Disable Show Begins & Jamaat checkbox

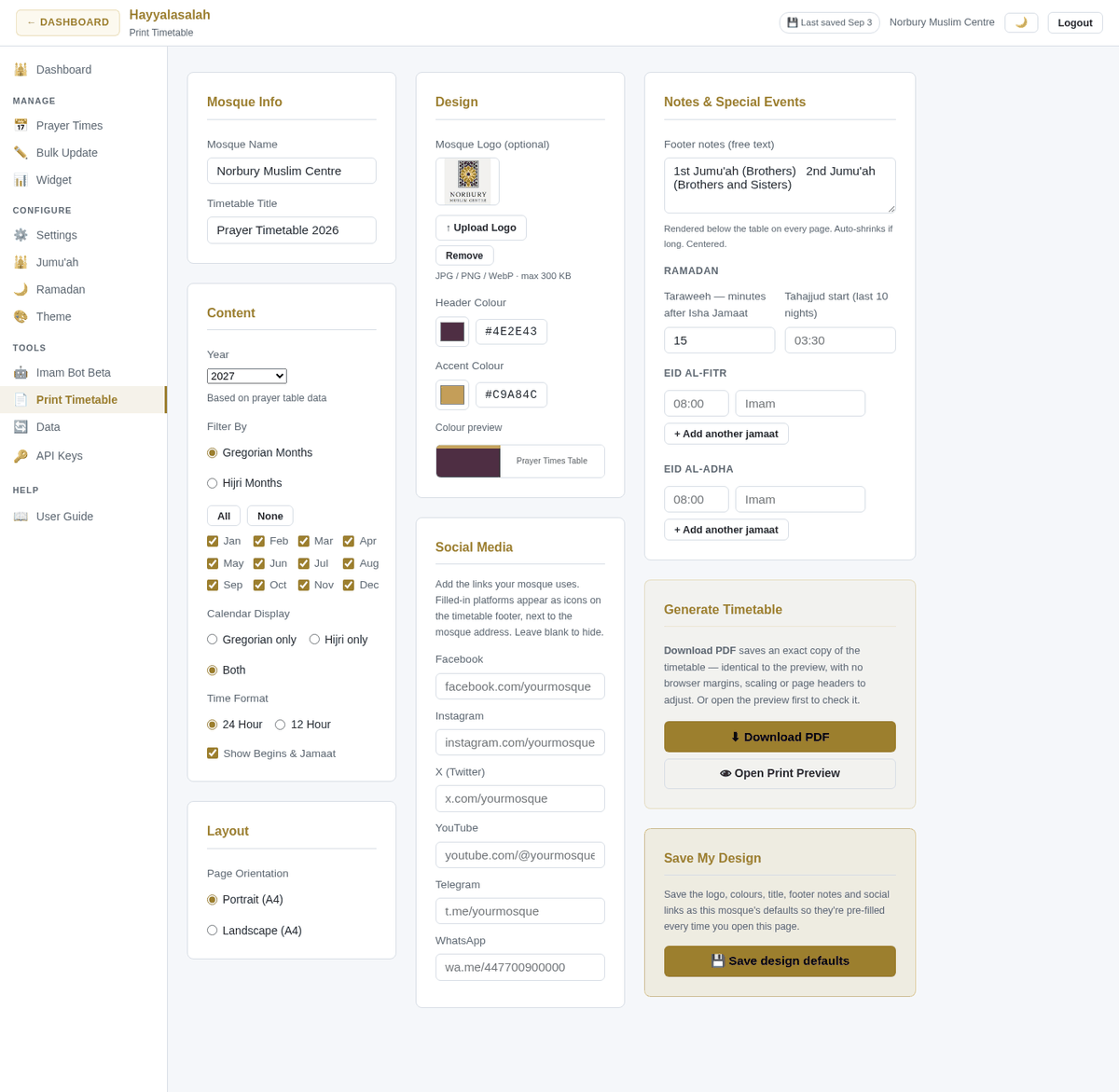tap(213, 753)
